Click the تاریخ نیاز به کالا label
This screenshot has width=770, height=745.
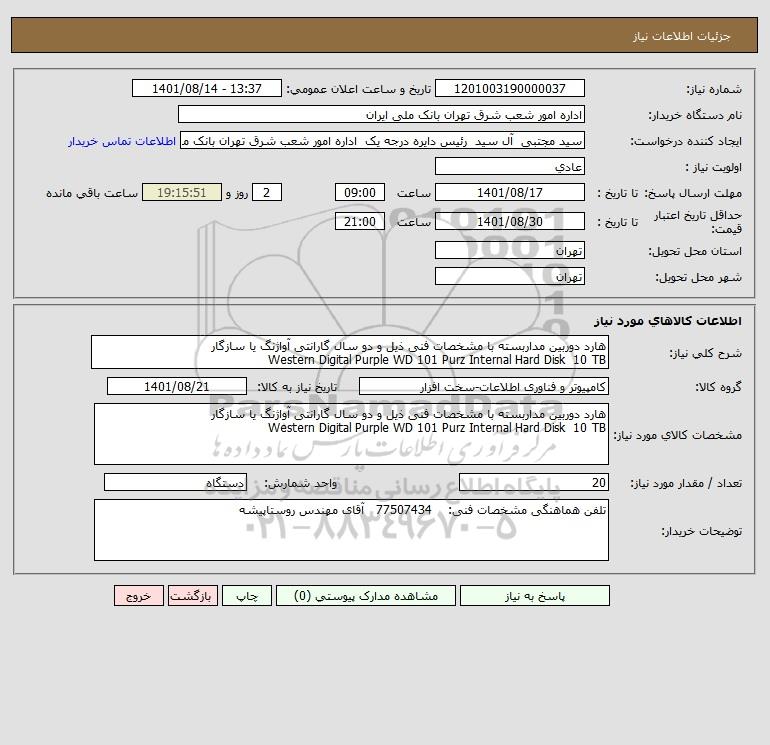point(298,387)
